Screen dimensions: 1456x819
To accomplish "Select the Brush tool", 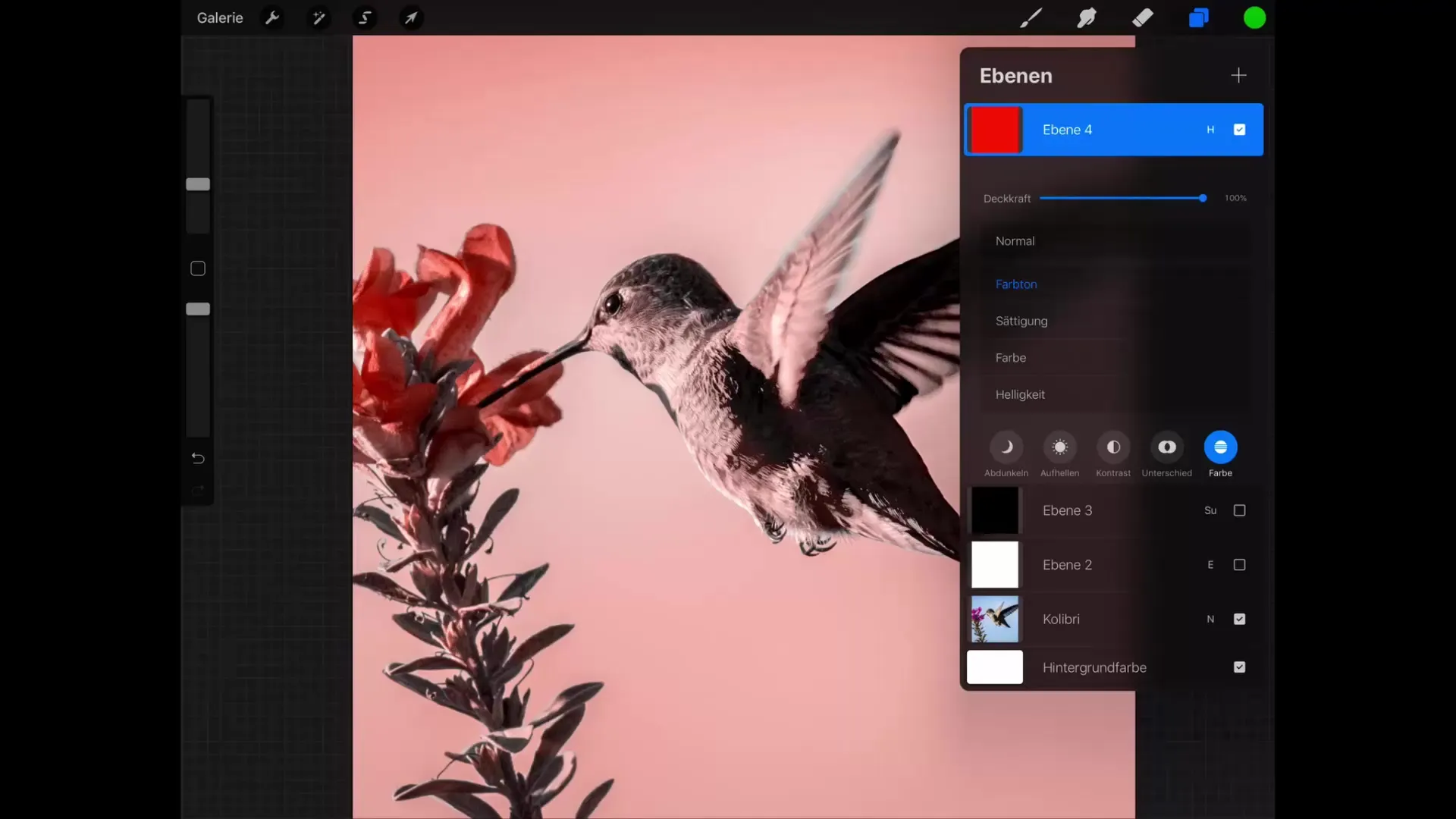I will (x=1031, y=17).
